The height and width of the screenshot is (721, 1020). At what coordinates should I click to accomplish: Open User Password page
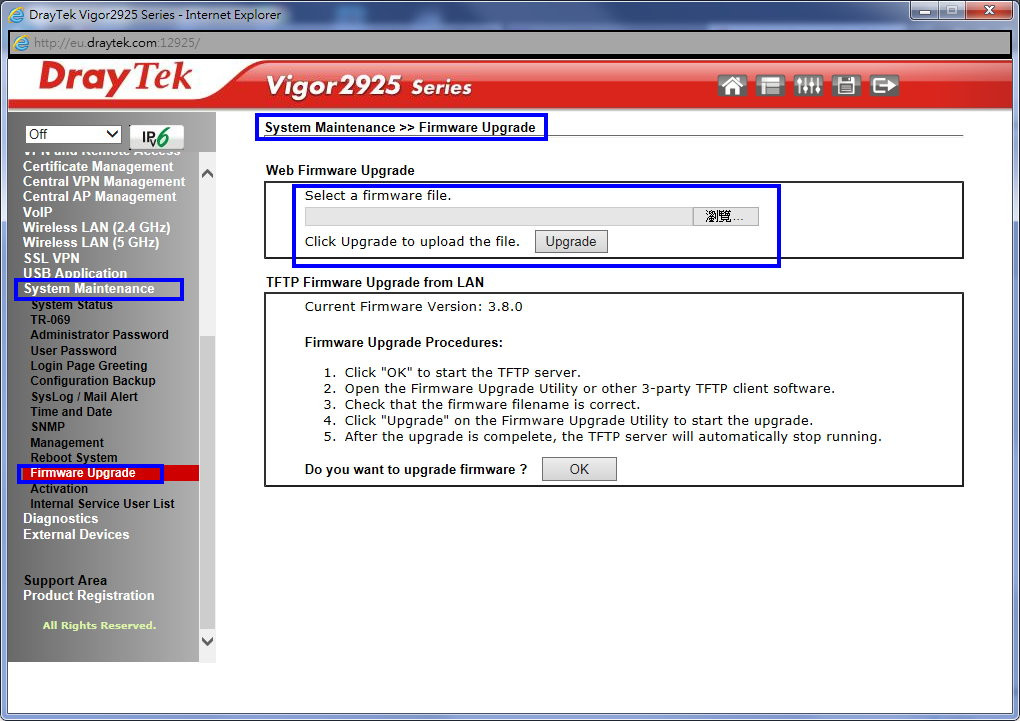(74, 350)
